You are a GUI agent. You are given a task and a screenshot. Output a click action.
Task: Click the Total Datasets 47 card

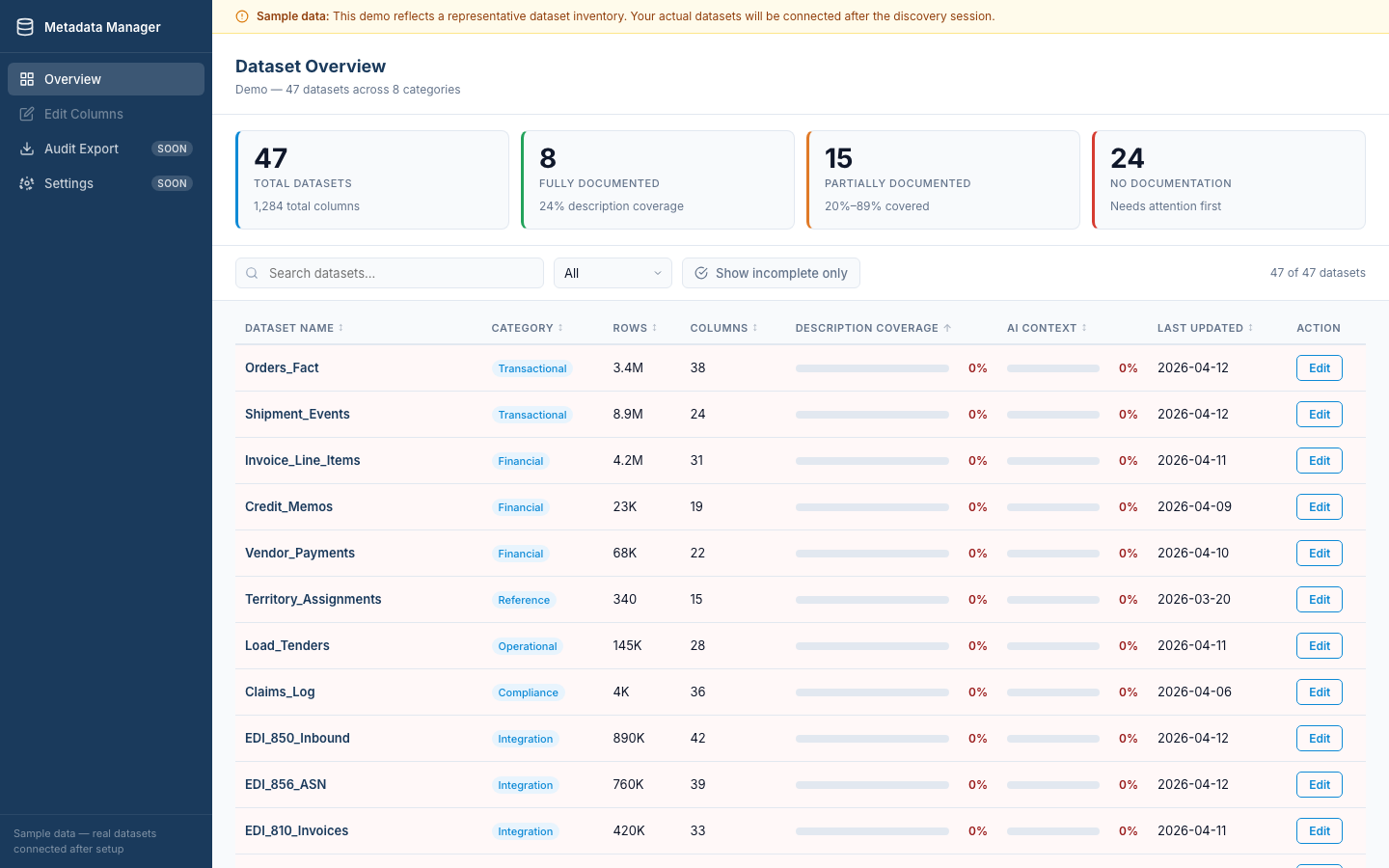(x=372, y=179)
